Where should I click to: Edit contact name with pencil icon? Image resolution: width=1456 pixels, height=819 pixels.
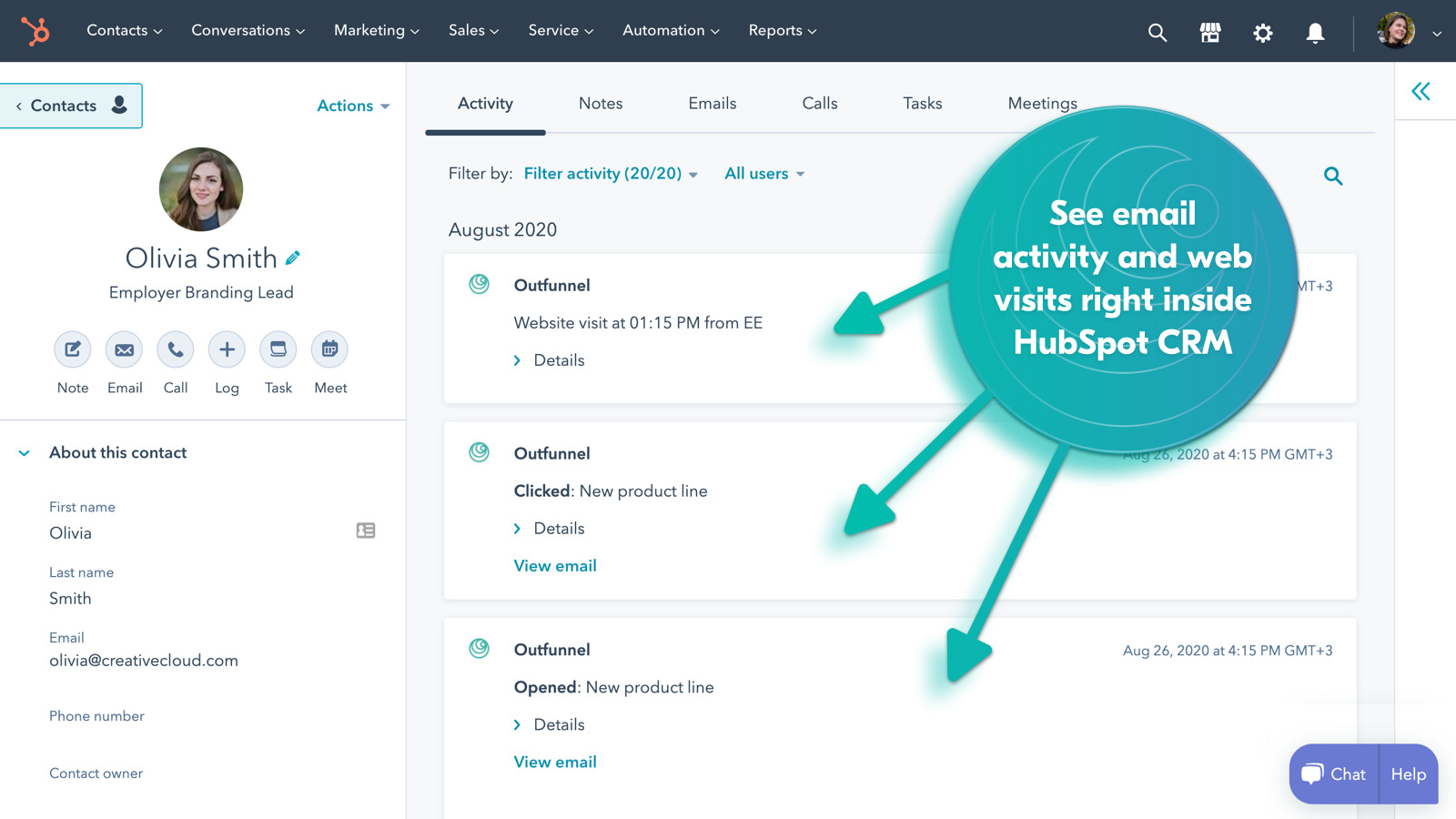292,258
